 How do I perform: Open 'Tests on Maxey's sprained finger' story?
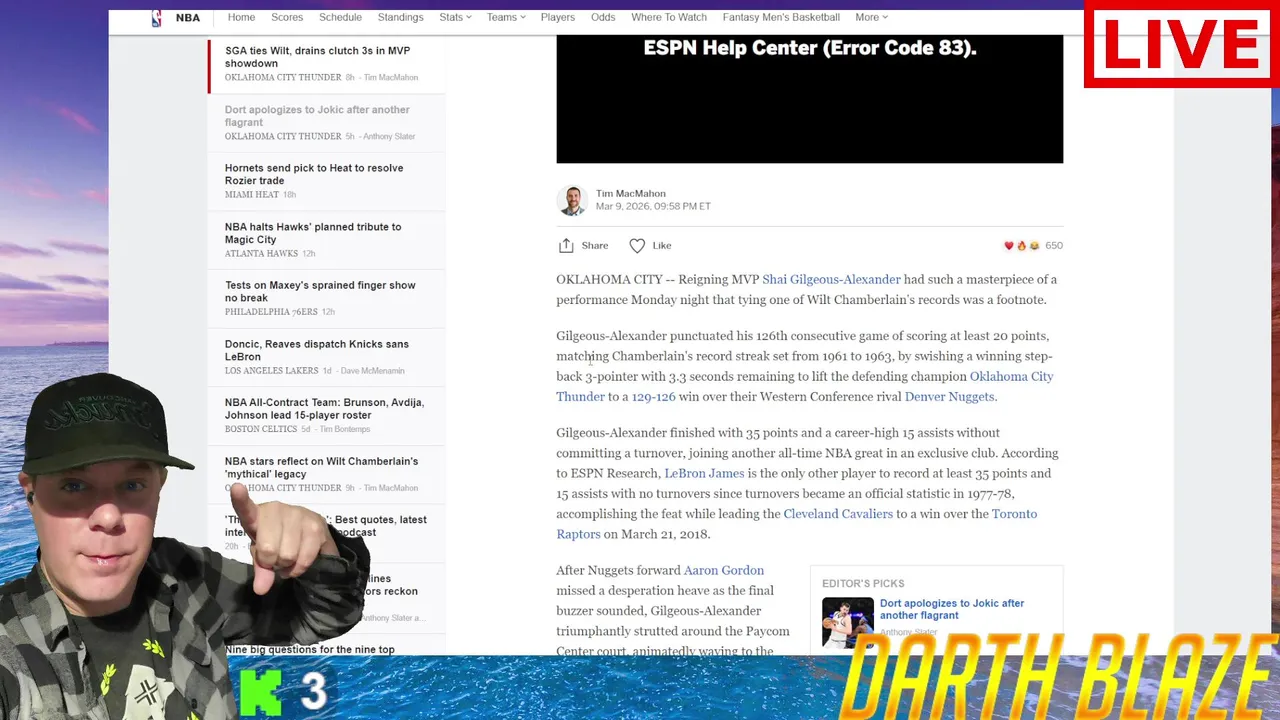point(320,291)
